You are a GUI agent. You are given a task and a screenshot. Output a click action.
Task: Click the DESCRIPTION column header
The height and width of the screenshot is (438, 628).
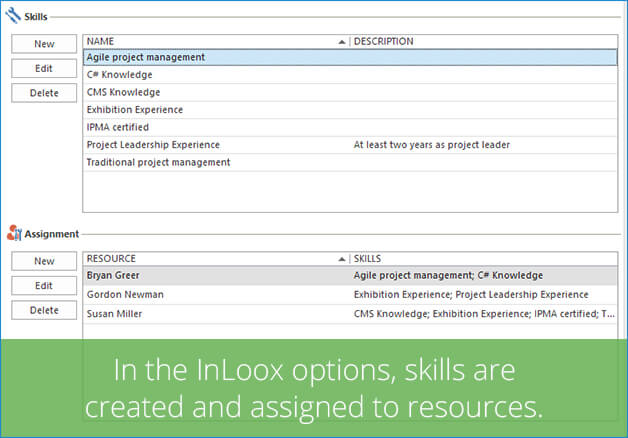click(484, 42)
